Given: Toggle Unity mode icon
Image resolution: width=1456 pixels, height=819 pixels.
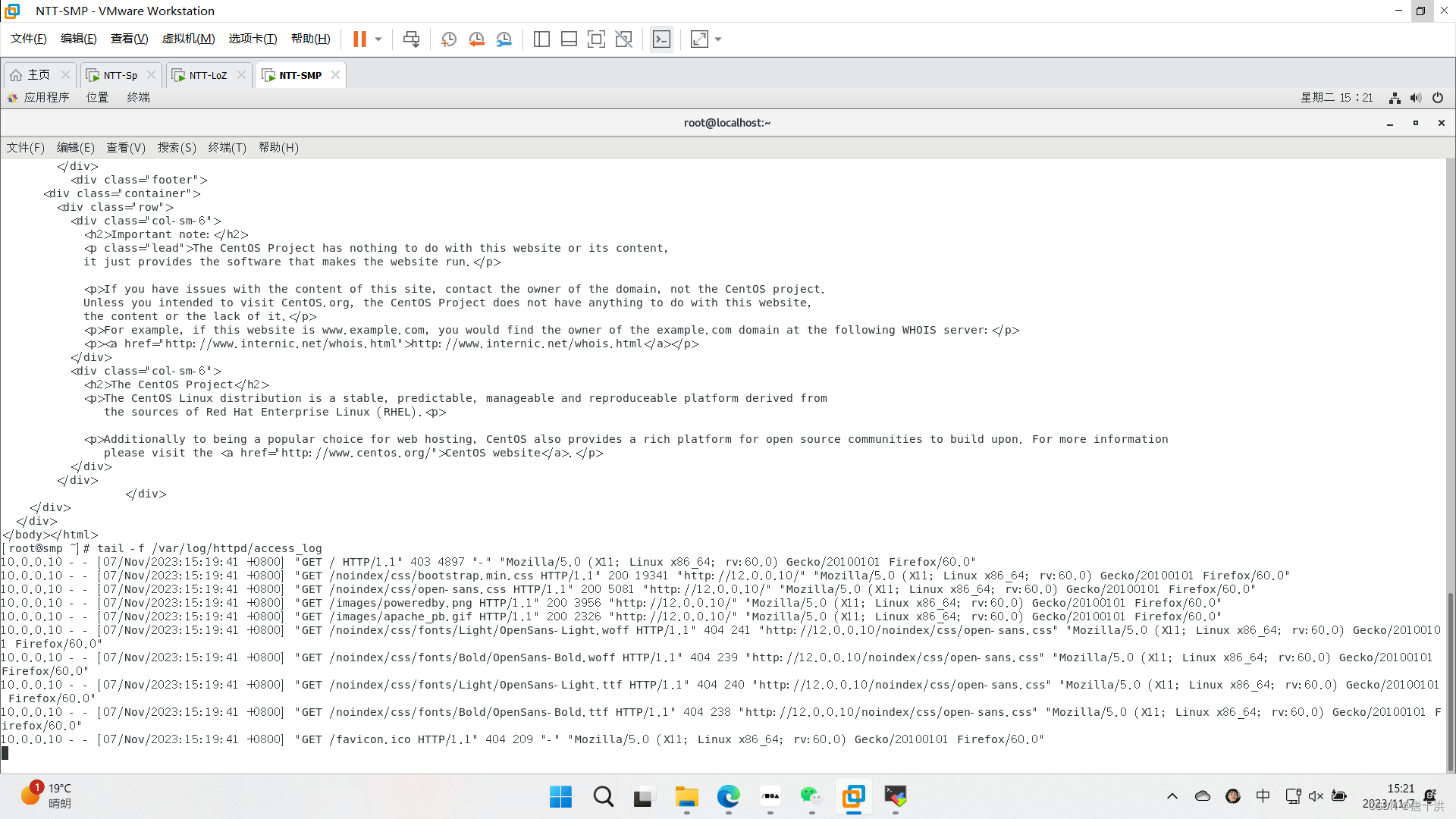Looking at the screenshot, I should (623, 39).
